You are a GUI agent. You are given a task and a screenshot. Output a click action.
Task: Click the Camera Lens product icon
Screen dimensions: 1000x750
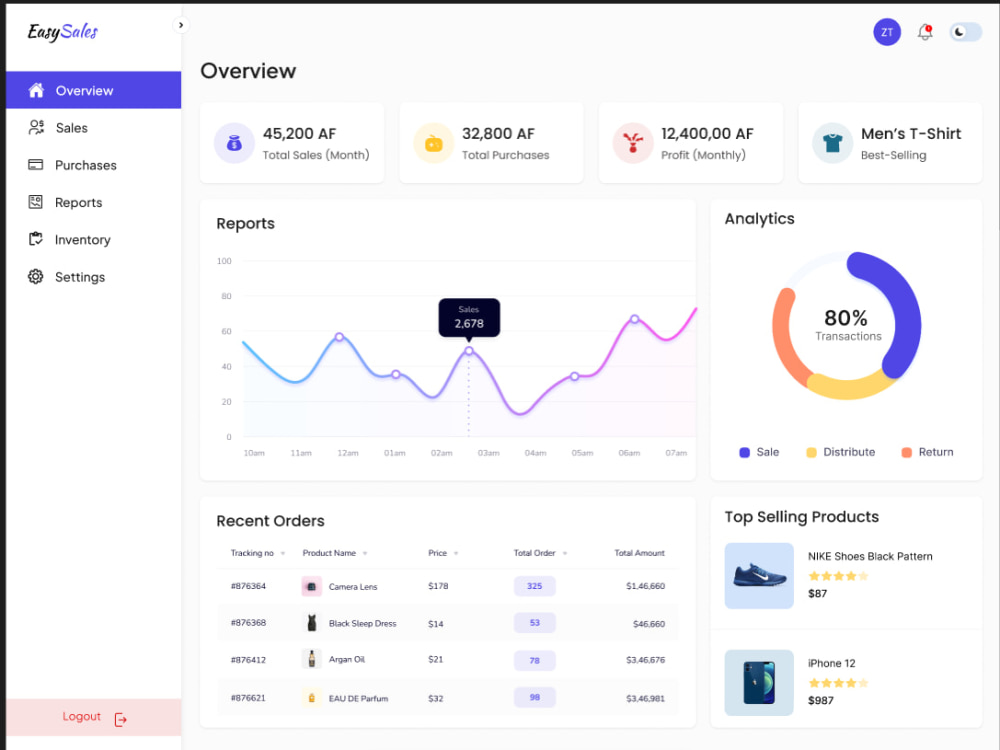coord(311,586)
